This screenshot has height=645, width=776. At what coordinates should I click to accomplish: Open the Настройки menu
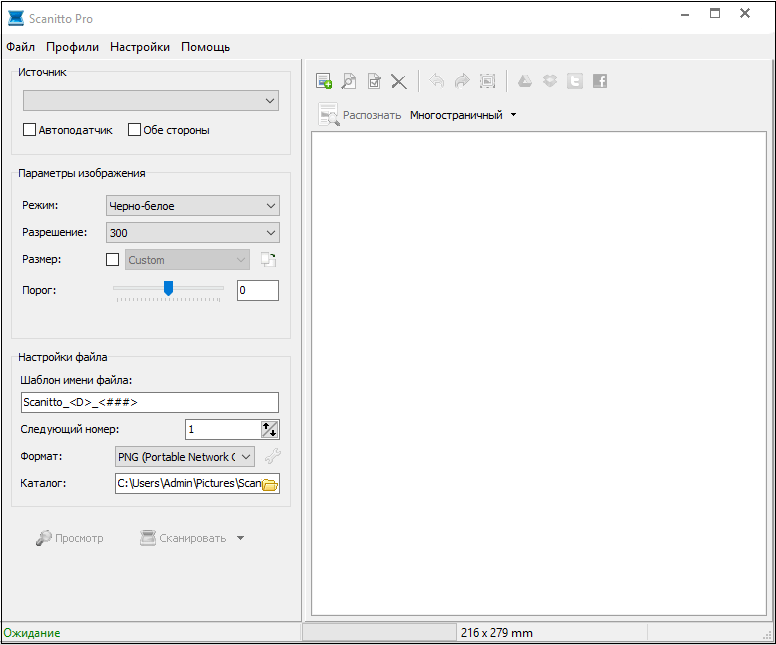[140, 47]
